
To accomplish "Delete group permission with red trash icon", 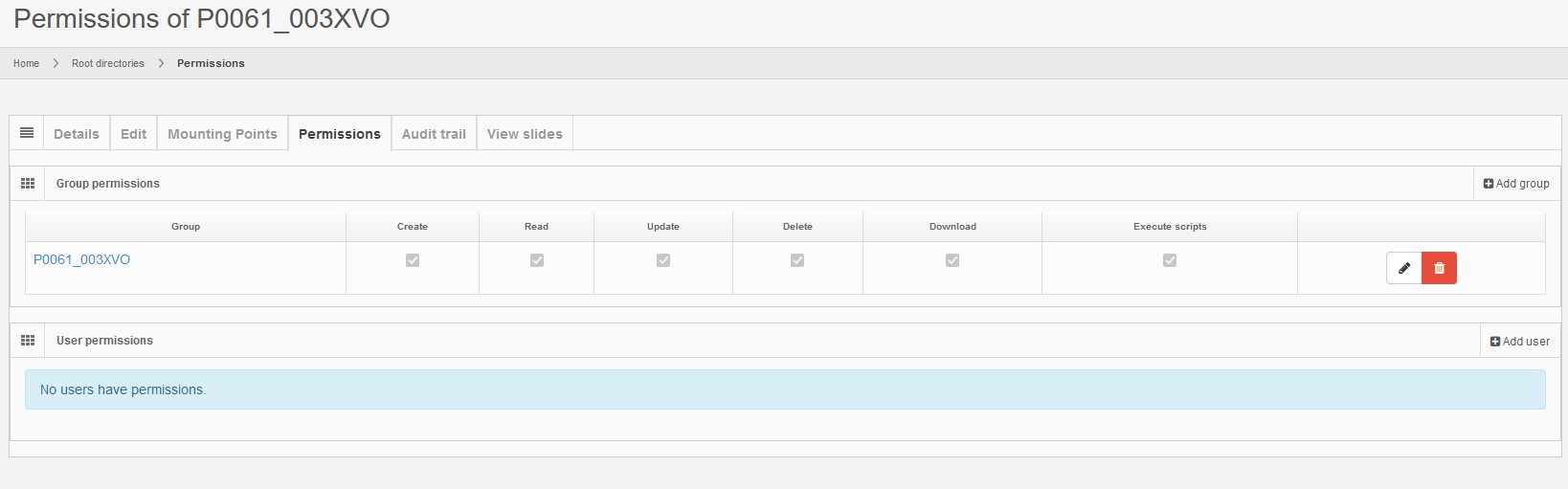I will (1439, 268).
